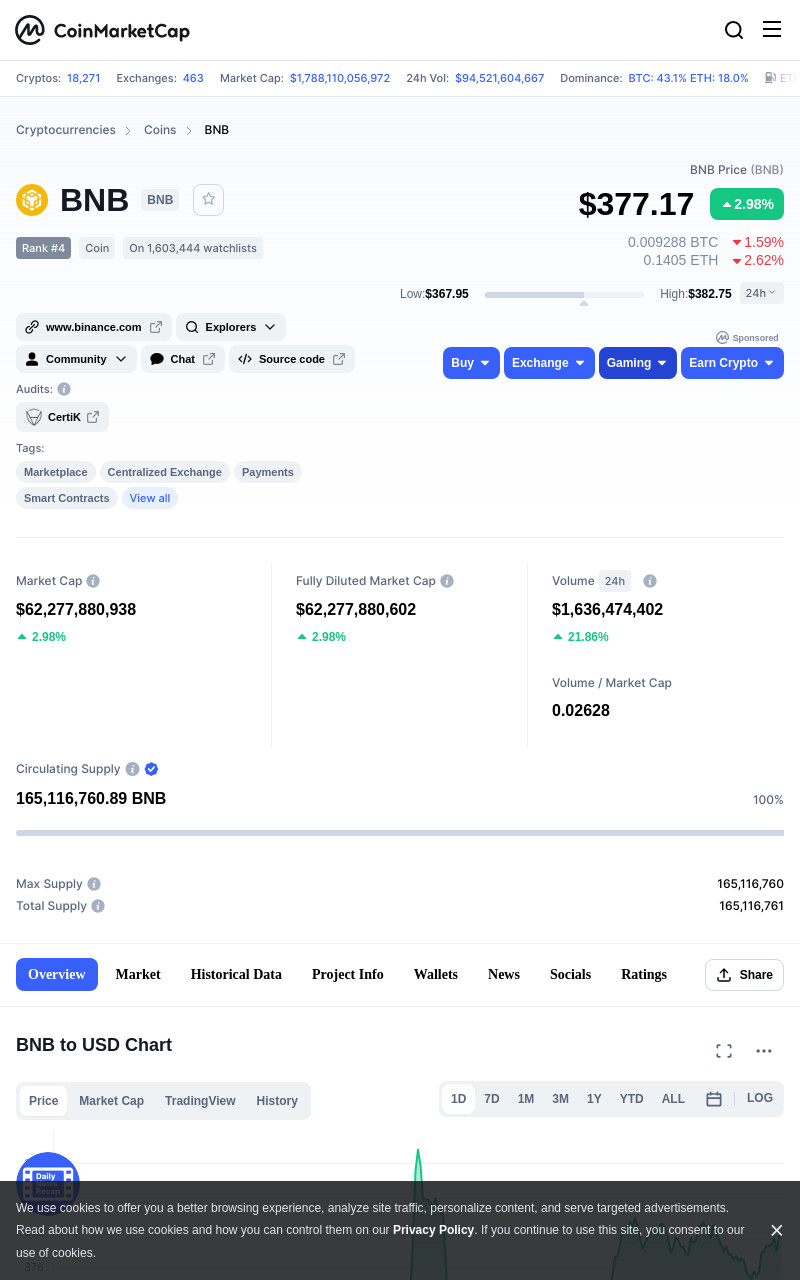Open the Ratings tab
This screenshot has width=800, height=1280.
[644, 975]
